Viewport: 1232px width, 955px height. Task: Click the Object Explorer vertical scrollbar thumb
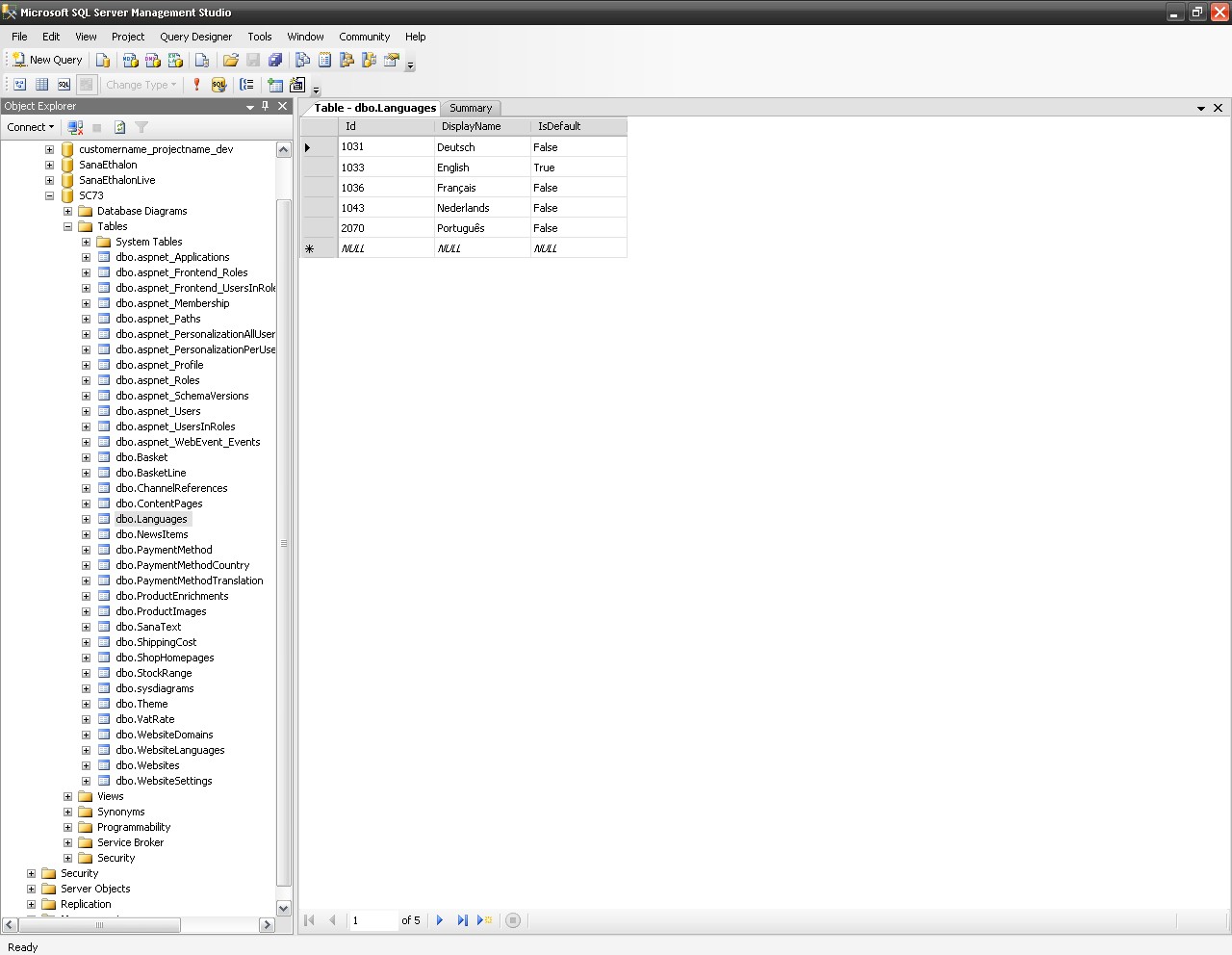[x=284, y=544]
